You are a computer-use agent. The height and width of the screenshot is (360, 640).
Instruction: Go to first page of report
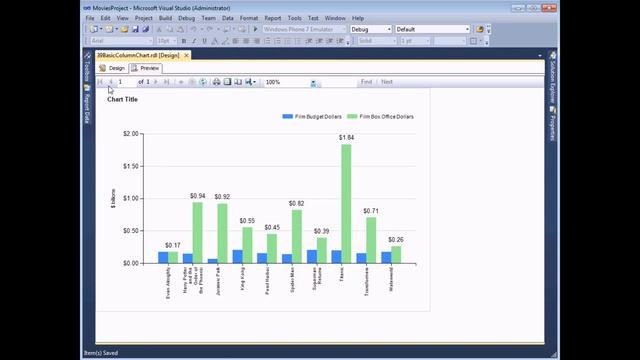(100, 82)
